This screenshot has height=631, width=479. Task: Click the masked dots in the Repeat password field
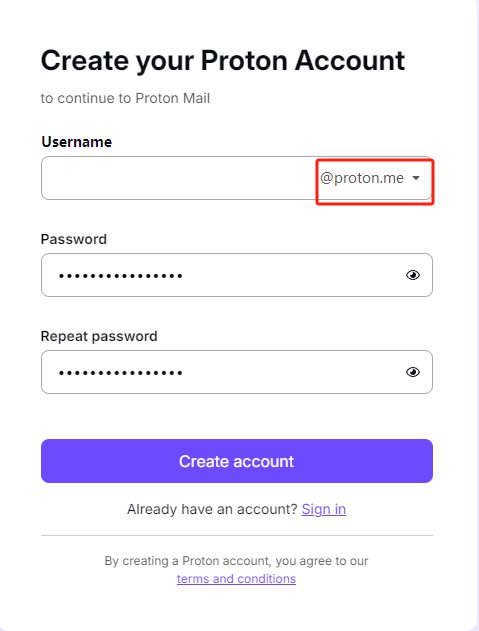[x=121, y=373]
